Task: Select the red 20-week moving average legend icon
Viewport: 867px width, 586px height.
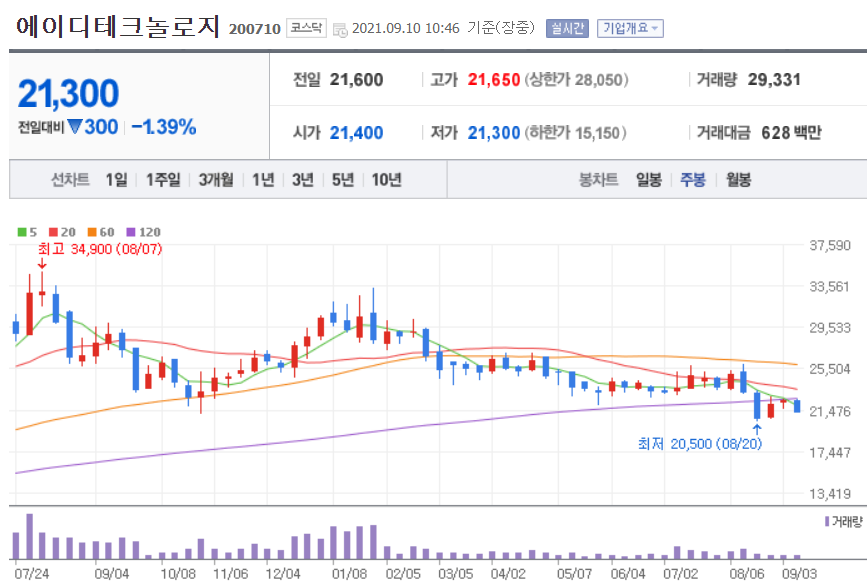Action: (52, 231)
